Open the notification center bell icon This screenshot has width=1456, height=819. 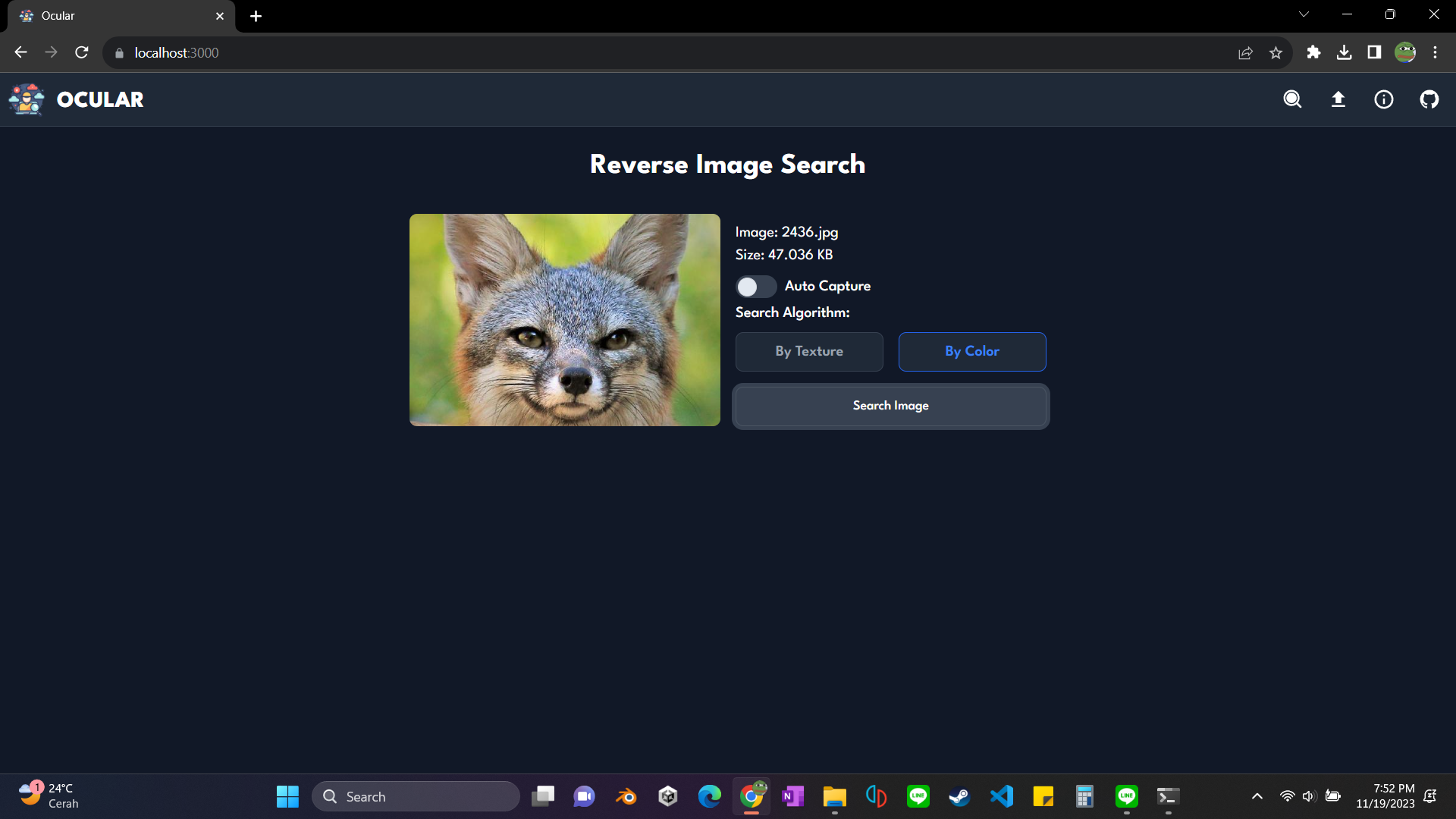point(1430,796)
